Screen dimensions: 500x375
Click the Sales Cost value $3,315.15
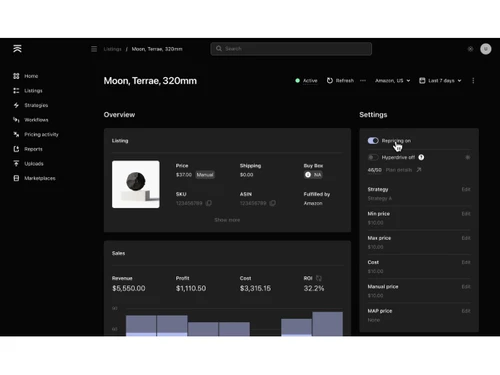[x=255, y=288]
